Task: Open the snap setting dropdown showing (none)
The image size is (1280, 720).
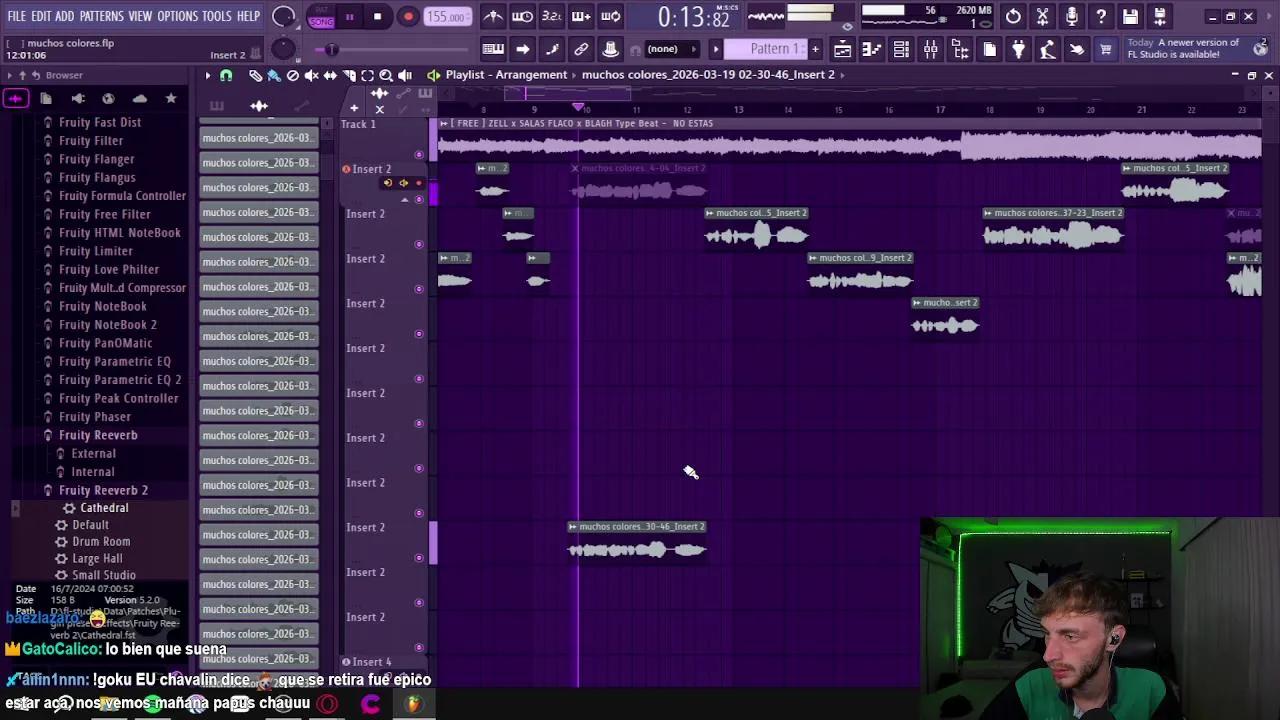Action: coord(663,48)
